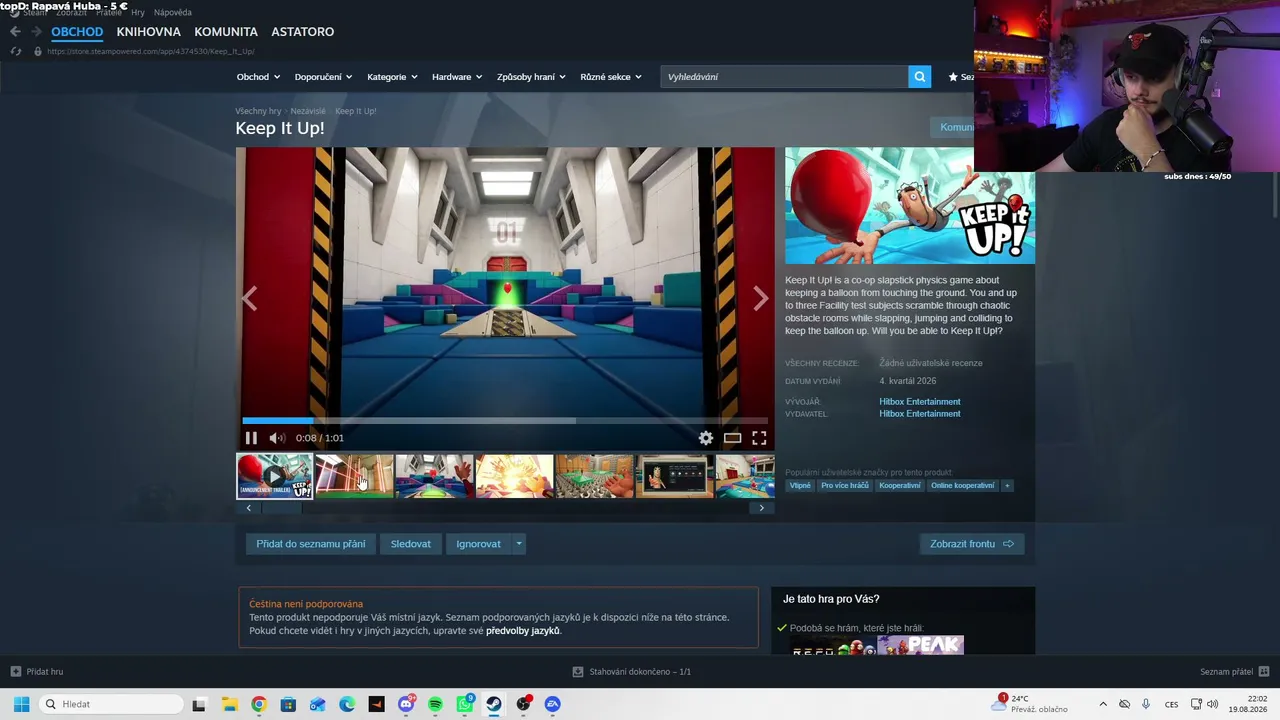Select the explosion screenshot thumbnail
1280x720 pixels.
(x=514, y=476)
